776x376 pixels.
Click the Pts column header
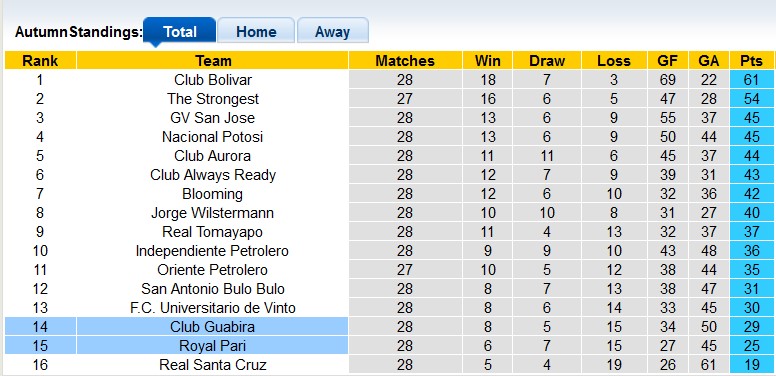(751, 61)
